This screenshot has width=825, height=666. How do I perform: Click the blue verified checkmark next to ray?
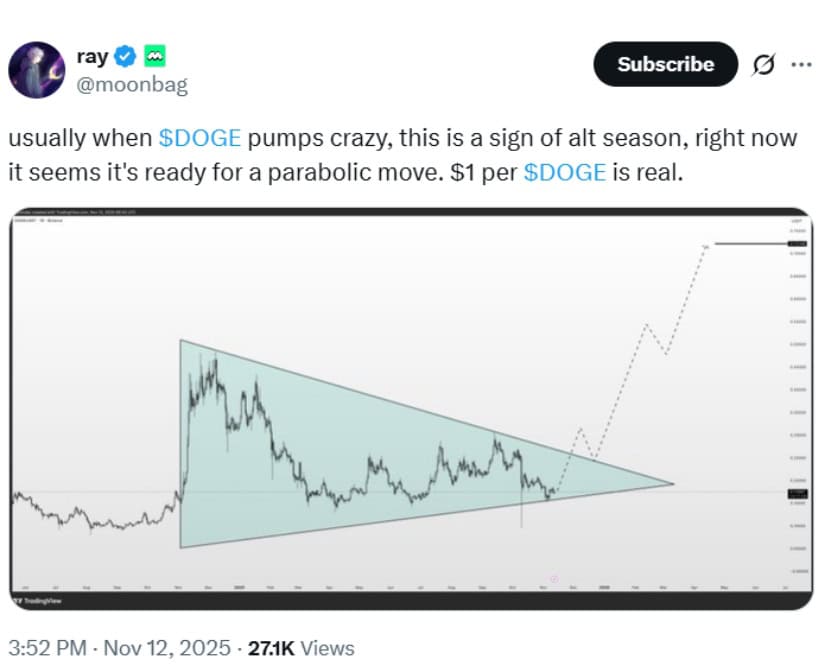click(x=123, y=56)
